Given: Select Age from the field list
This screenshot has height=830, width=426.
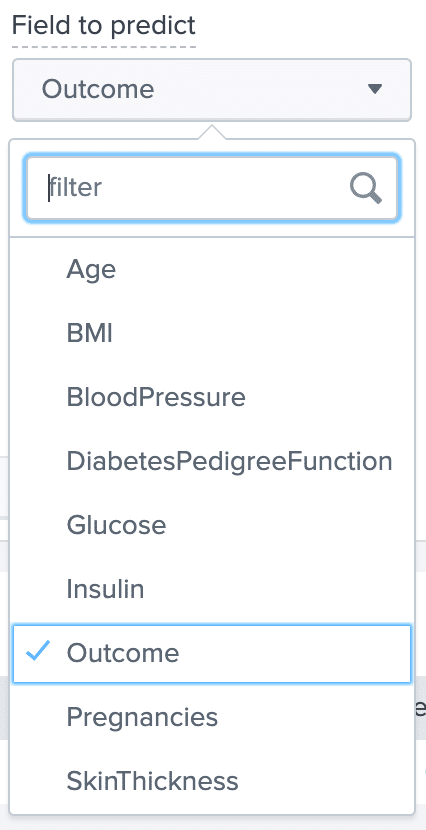Looking at the screenshot, I should tap(212, 270).
